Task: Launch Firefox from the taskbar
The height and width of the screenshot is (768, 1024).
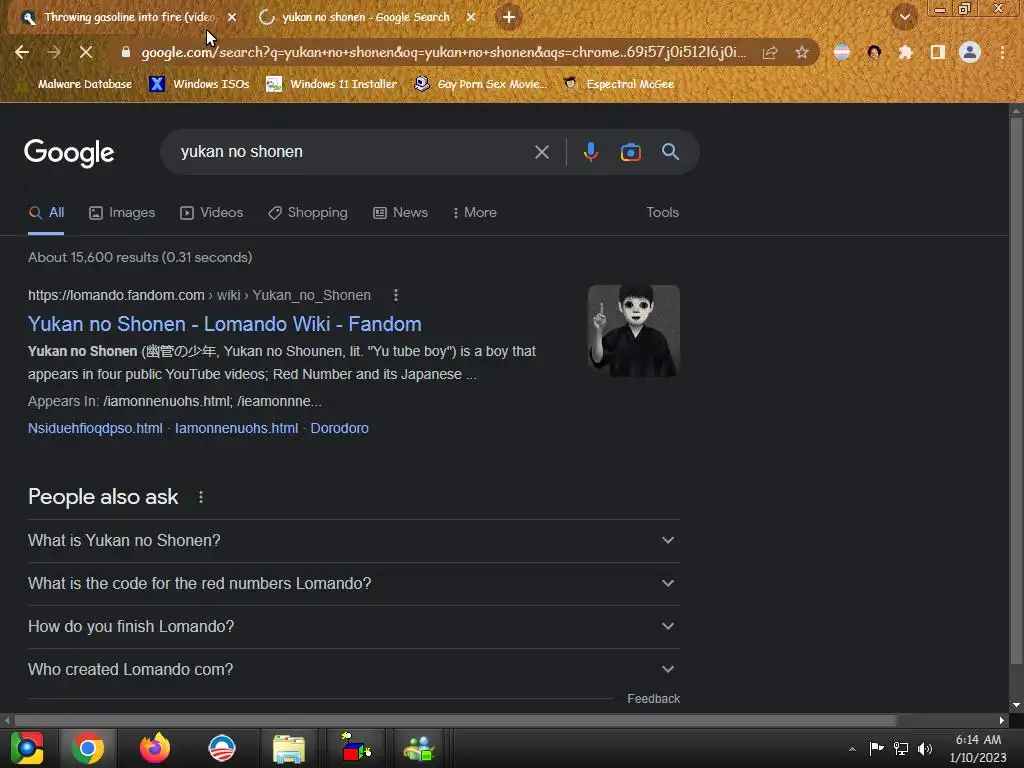Action: click(x=155, y=748)
